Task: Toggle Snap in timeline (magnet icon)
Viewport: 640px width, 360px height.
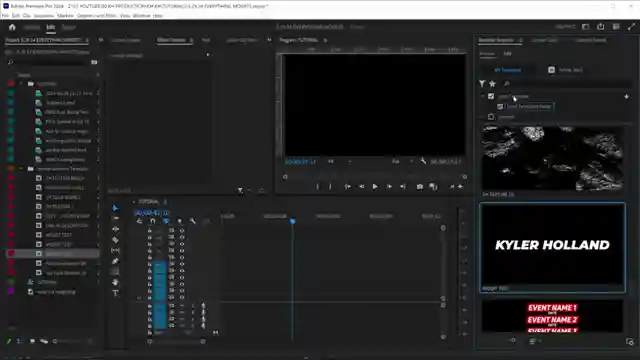Action: coord(153,221)
